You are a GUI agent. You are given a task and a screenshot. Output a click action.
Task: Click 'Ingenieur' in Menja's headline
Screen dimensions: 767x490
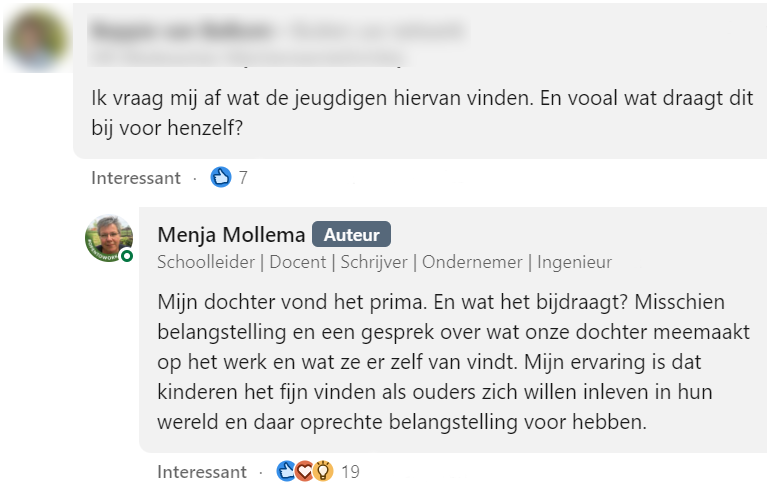(x=574, y=262)
